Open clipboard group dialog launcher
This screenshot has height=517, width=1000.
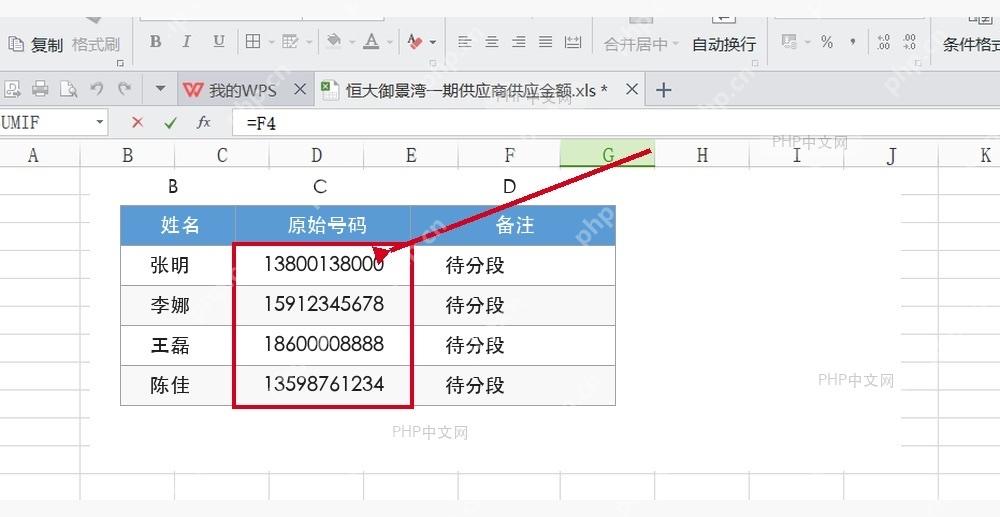[120, 63]
